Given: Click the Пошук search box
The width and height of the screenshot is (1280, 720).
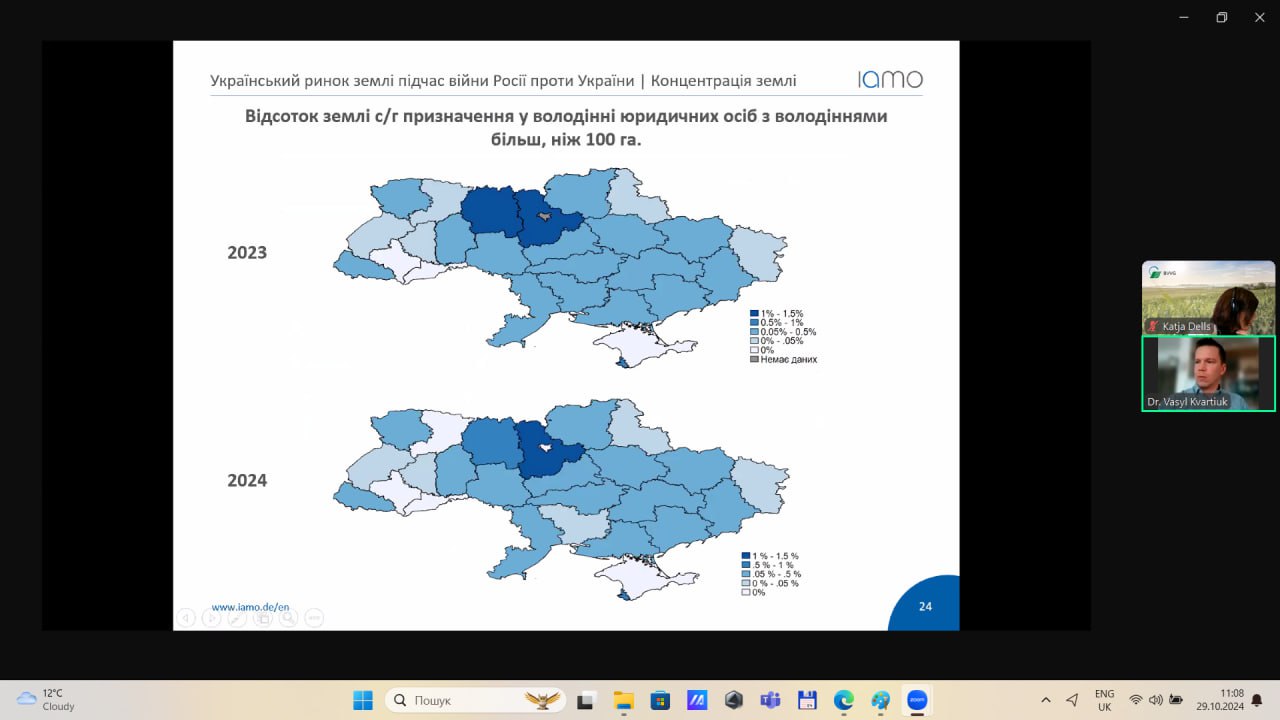Looking at the screenshot, I should [x=475, y=700].
